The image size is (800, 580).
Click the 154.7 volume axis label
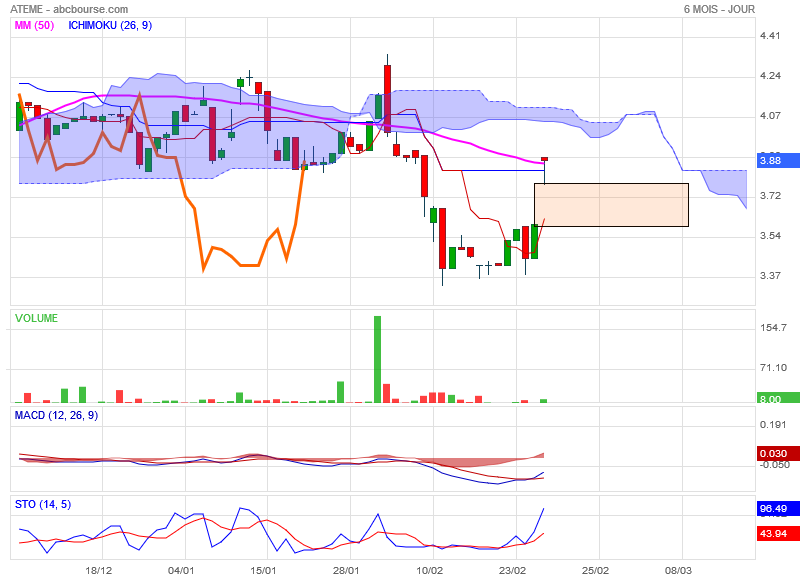tap(773, 327)
